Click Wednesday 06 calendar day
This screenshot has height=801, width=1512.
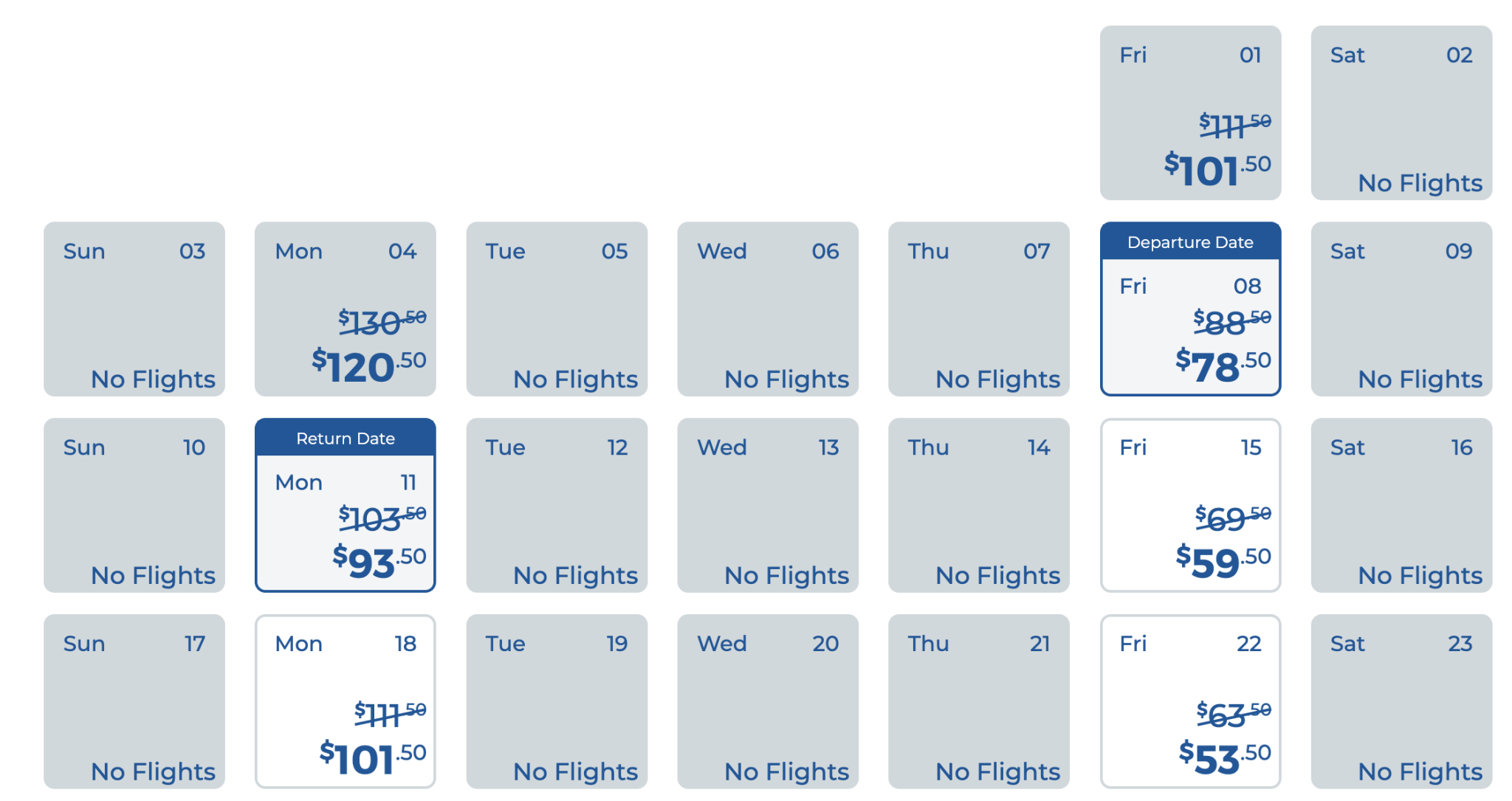tap(768, 309)
